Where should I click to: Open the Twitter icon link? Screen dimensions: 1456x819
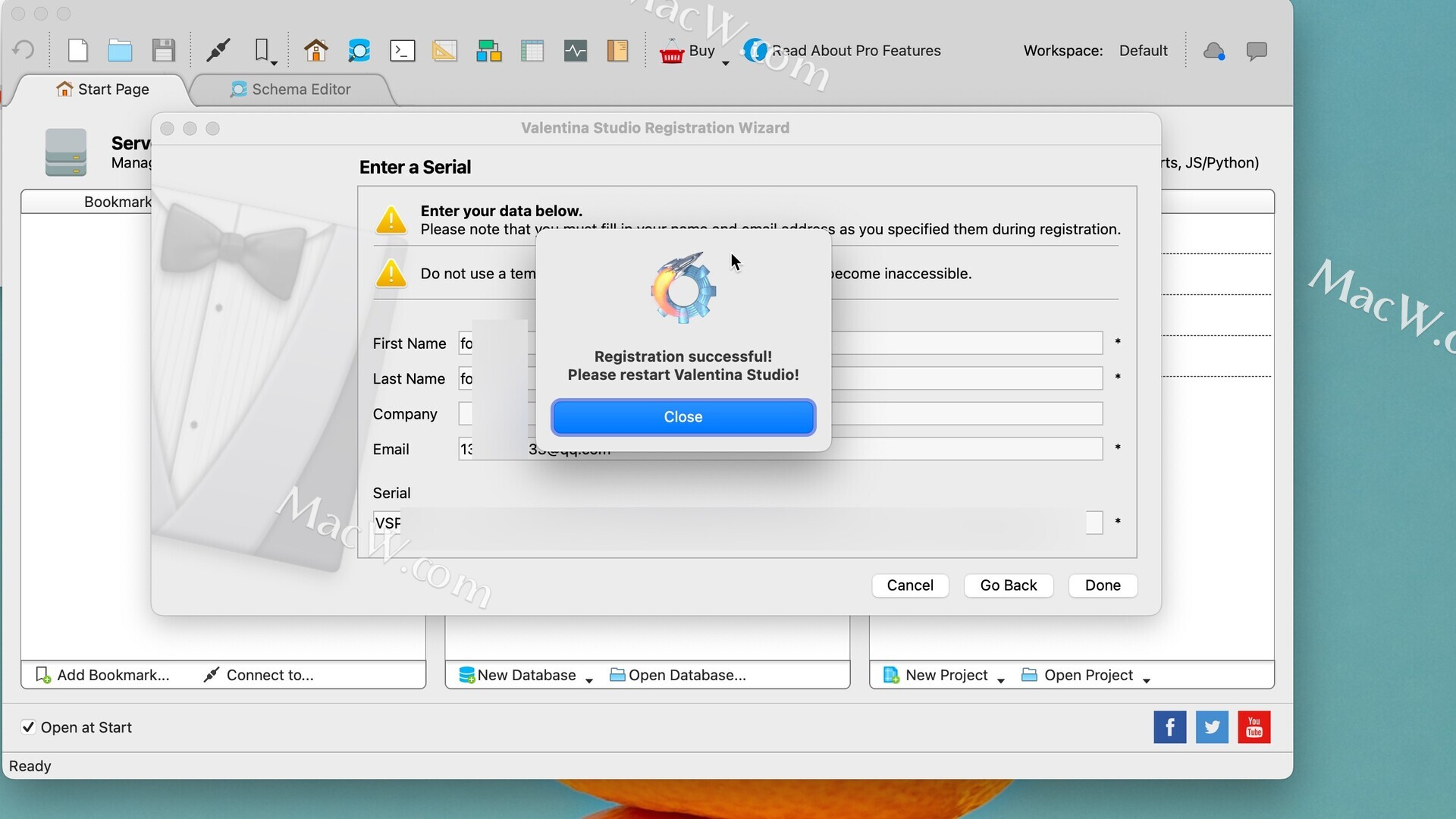tap(1212, 727)
